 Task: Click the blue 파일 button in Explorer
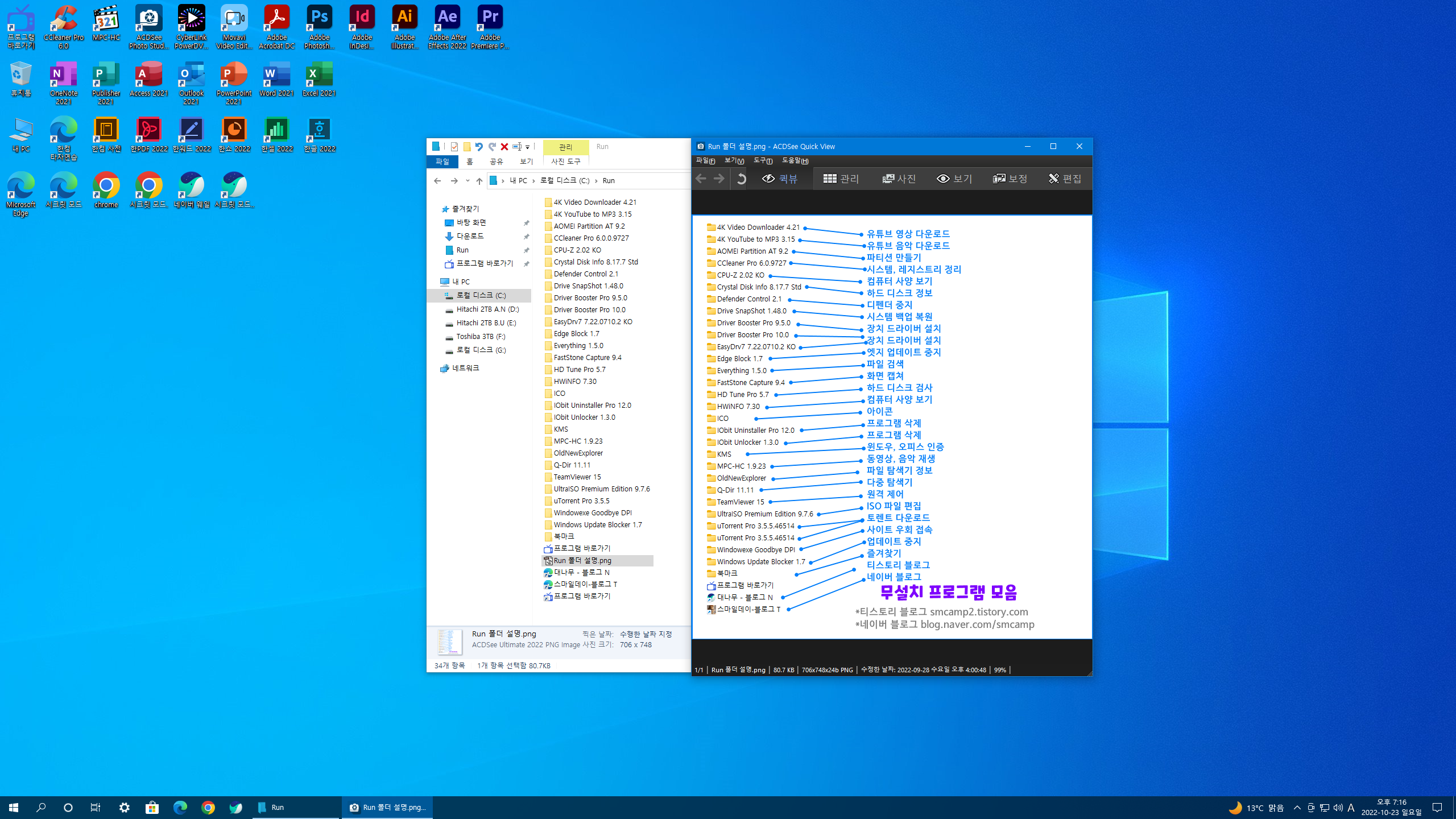pyautogui.click(x=442, y=162)
